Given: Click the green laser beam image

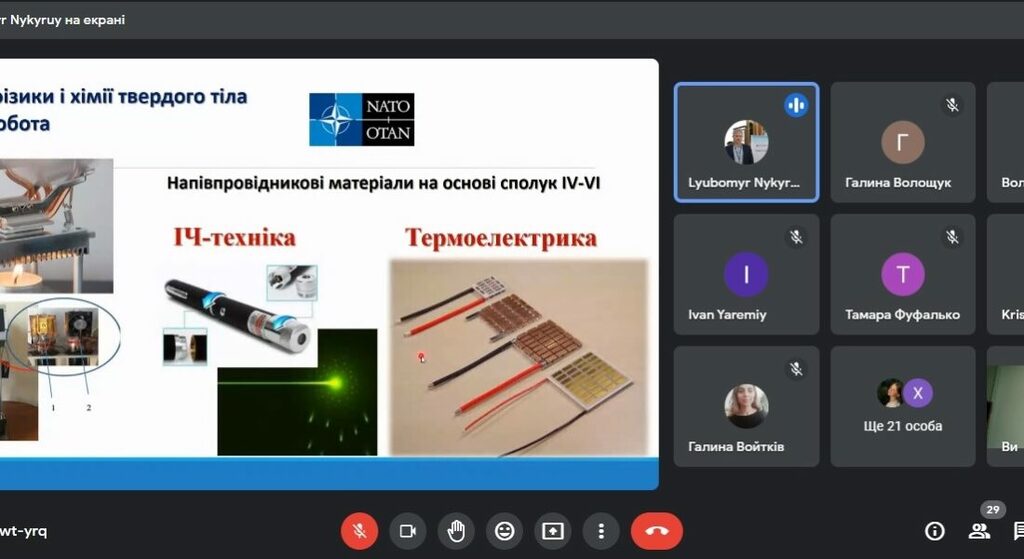Looking at the screenshot, I should tap(297, 391).
